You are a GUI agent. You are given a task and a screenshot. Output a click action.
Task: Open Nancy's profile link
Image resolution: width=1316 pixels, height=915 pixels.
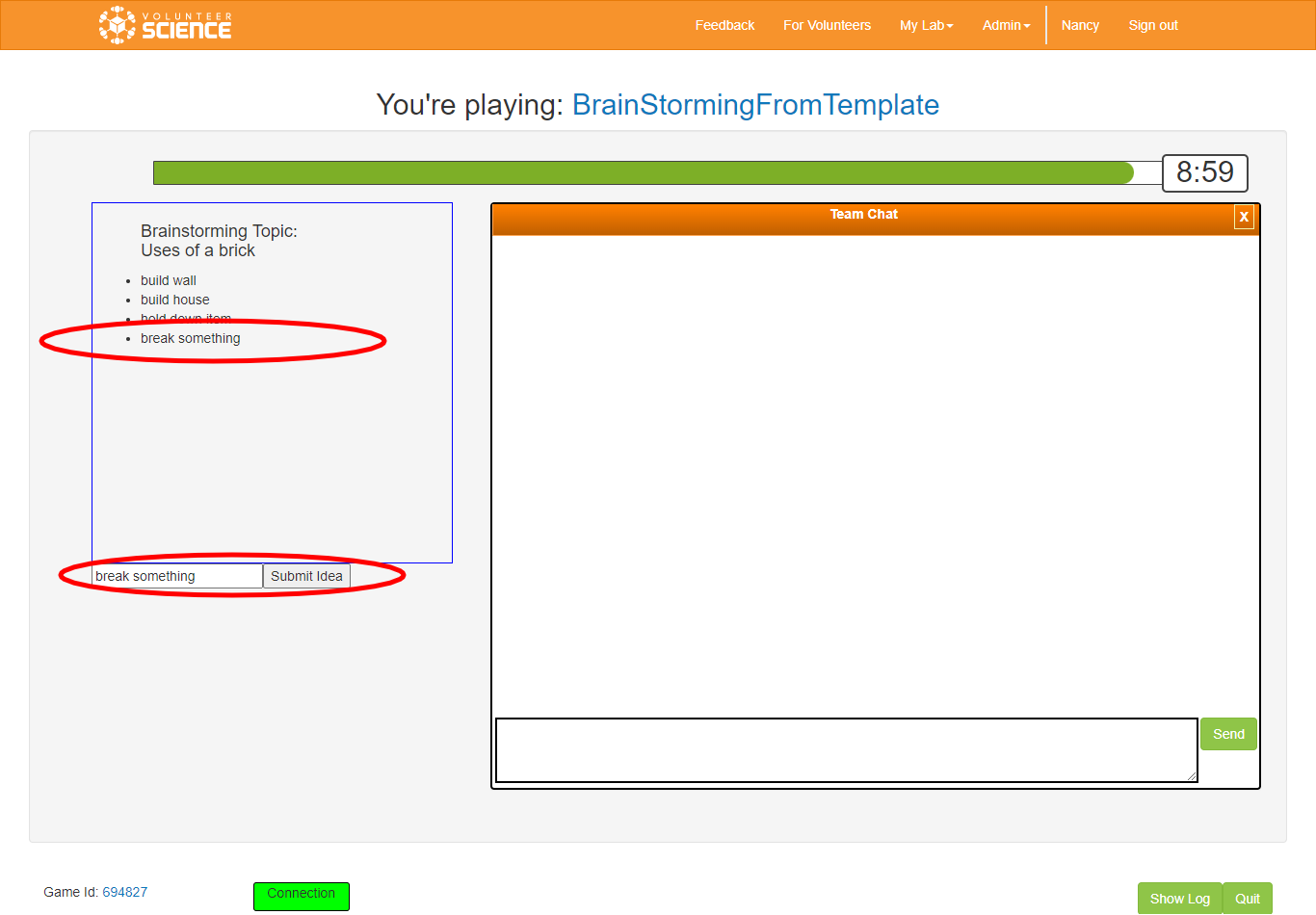[1080, 25]
